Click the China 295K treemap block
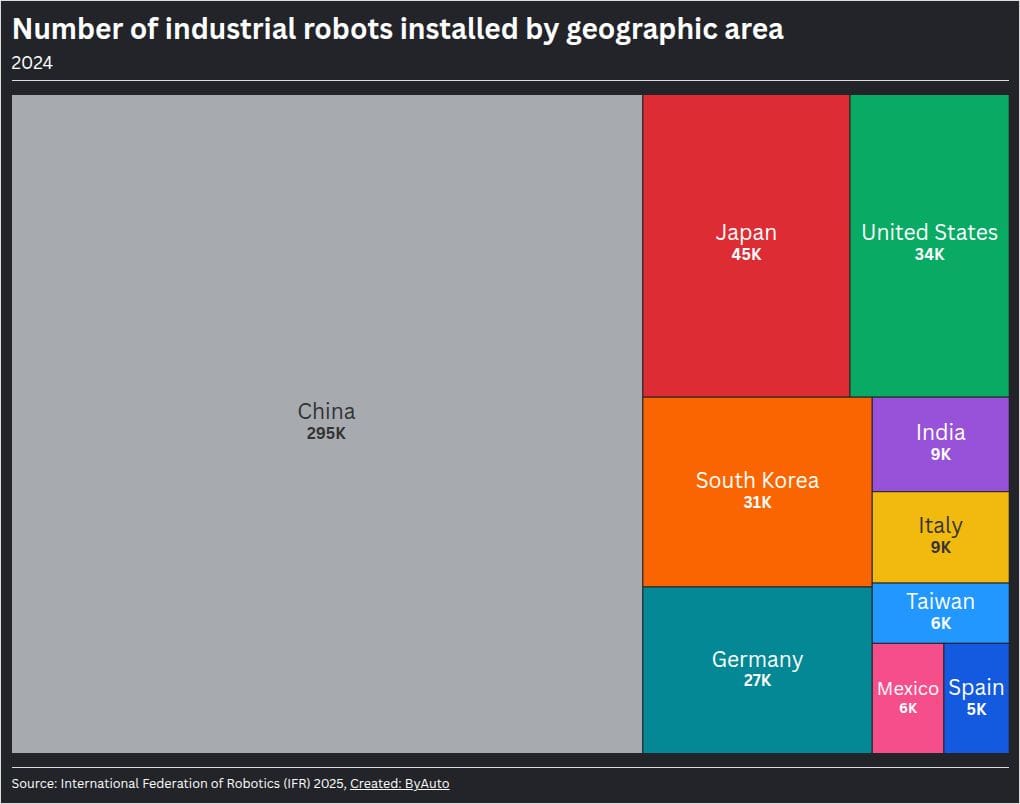1020x804 pixels. pyautogui.click(x=327, y=423)
